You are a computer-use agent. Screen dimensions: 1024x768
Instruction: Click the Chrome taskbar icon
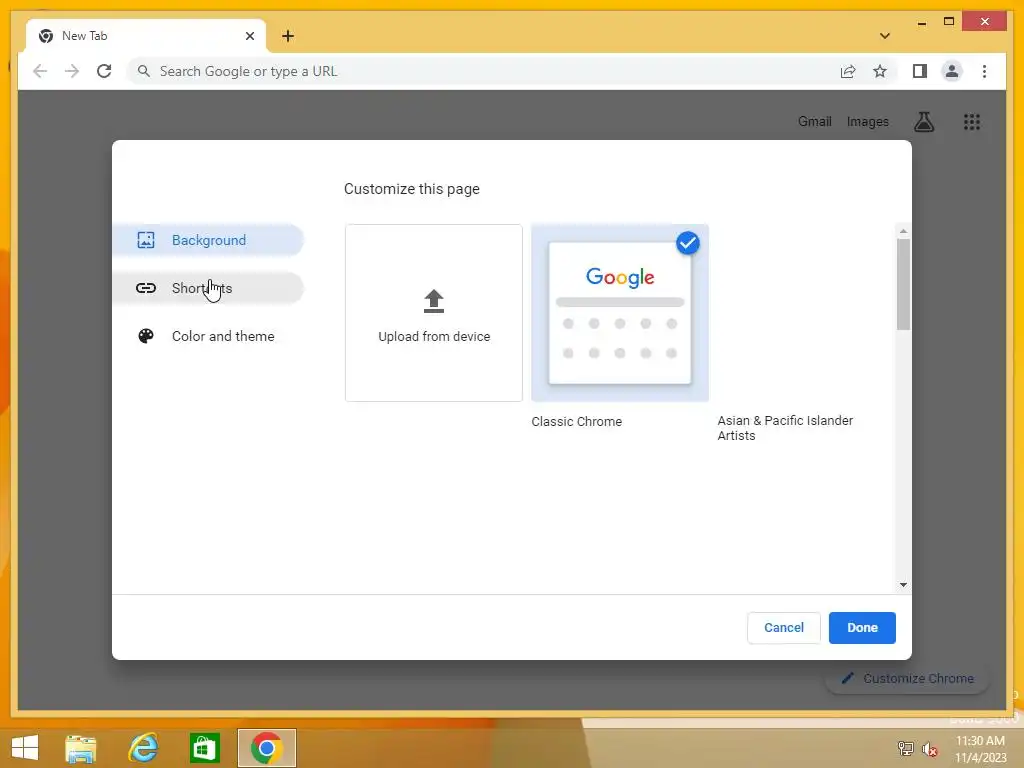tap(266, 748)
